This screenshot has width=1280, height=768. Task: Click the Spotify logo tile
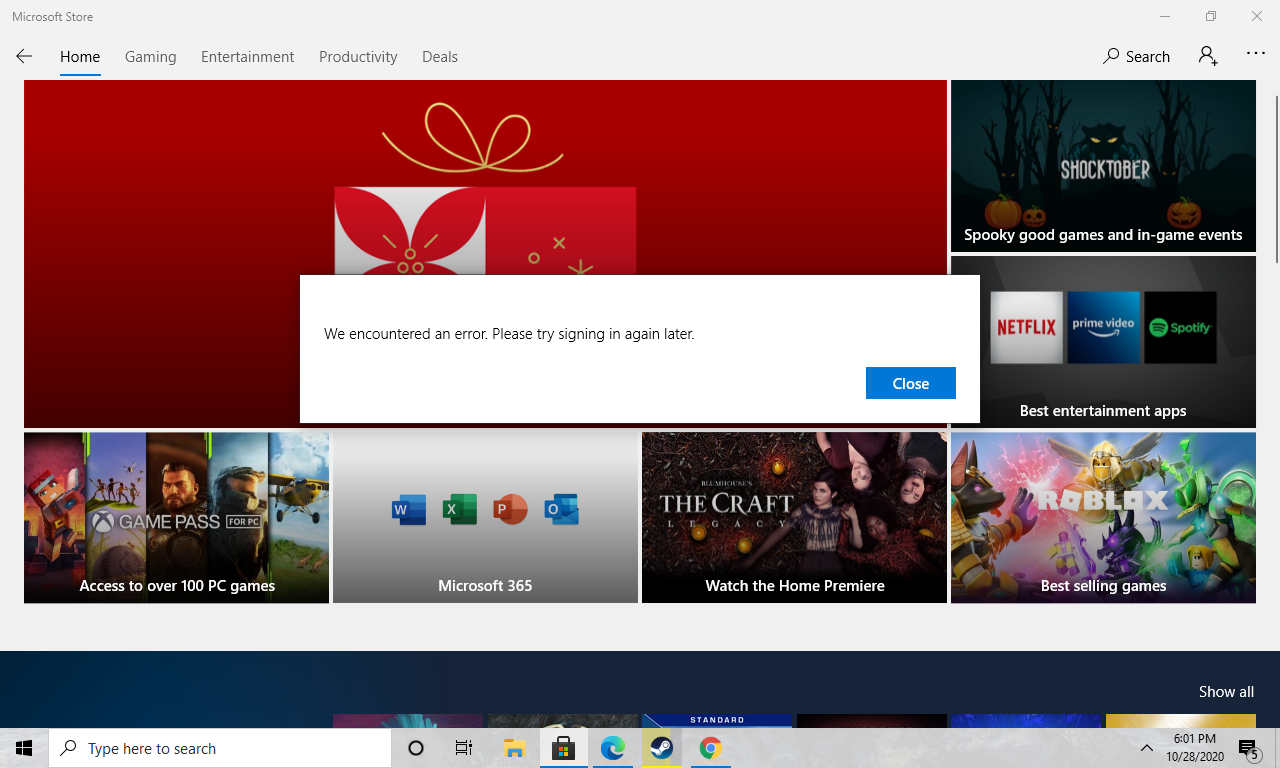[1180, 327]
